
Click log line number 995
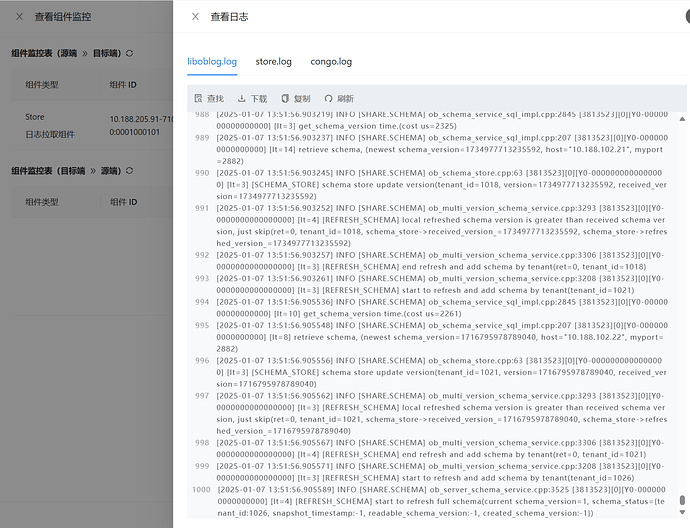point(202,326)
